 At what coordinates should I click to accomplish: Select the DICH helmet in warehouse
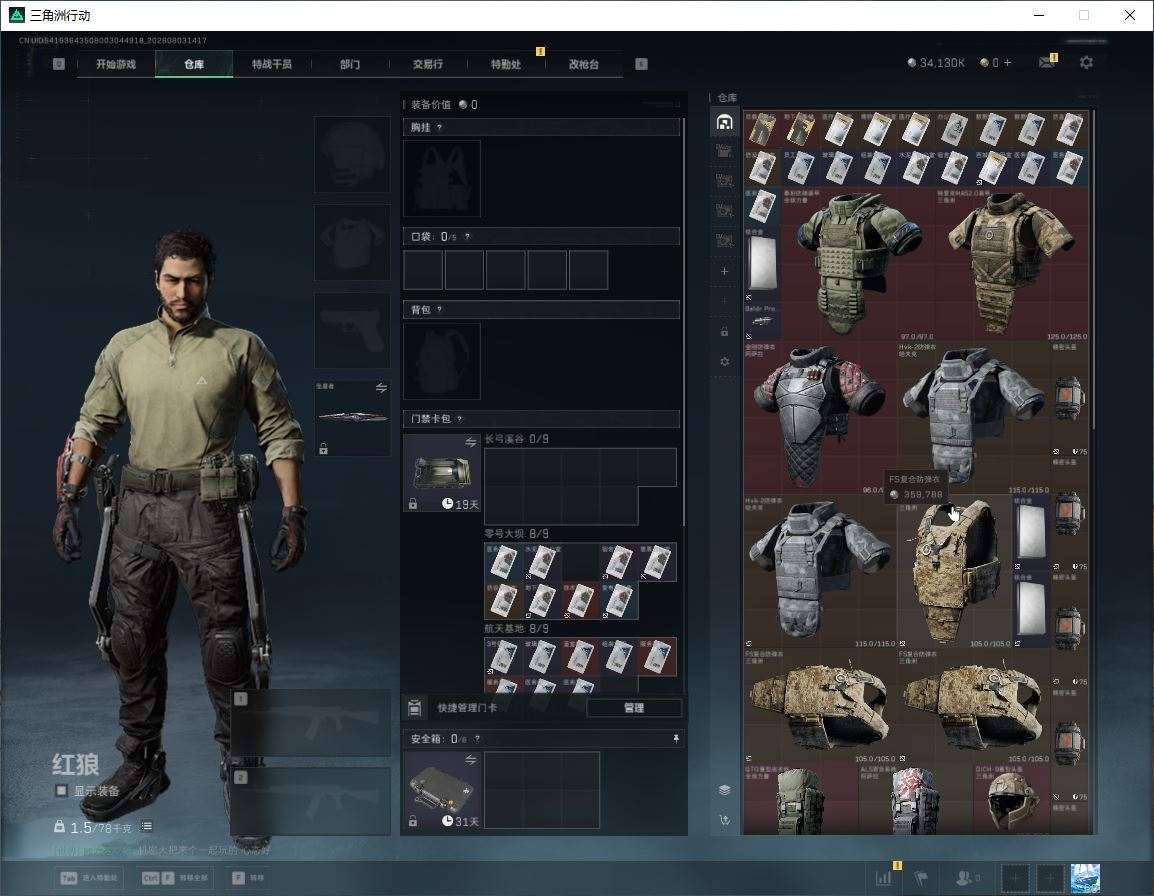[1013, 800]
